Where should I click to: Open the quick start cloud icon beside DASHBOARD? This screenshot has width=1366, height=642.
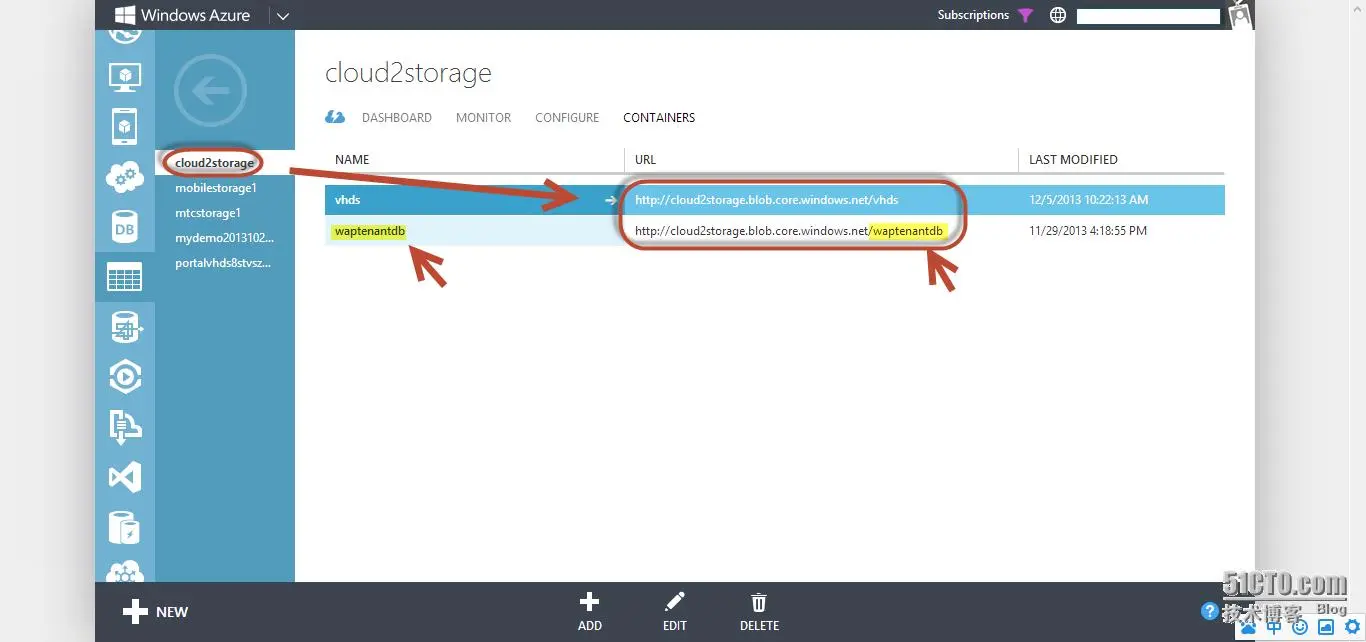(335, 117)
